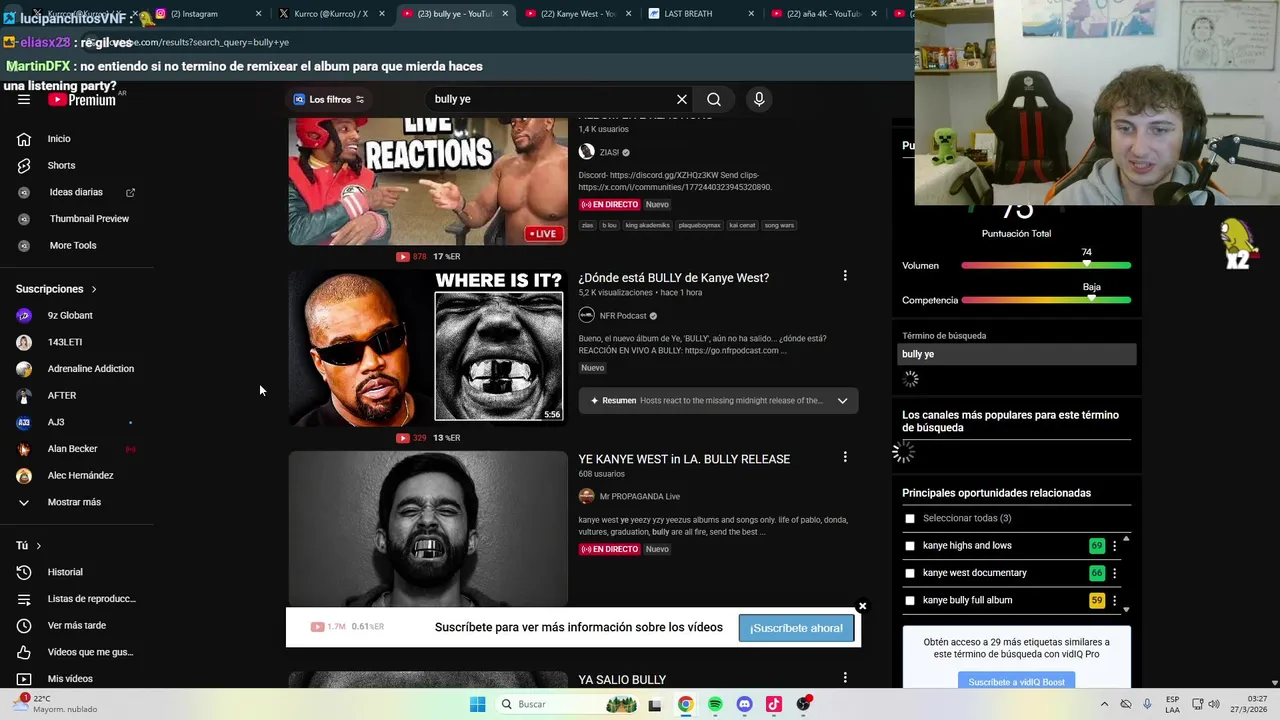
Task: Open options for YE KANYE WEST in LA video
Action: point(845,457)
